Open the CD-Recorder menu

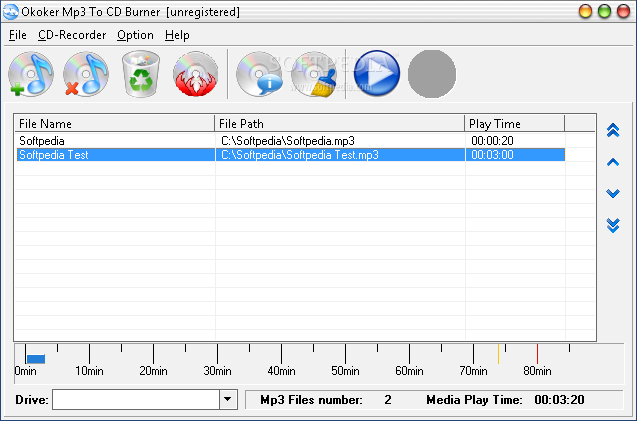click(72, 35)
